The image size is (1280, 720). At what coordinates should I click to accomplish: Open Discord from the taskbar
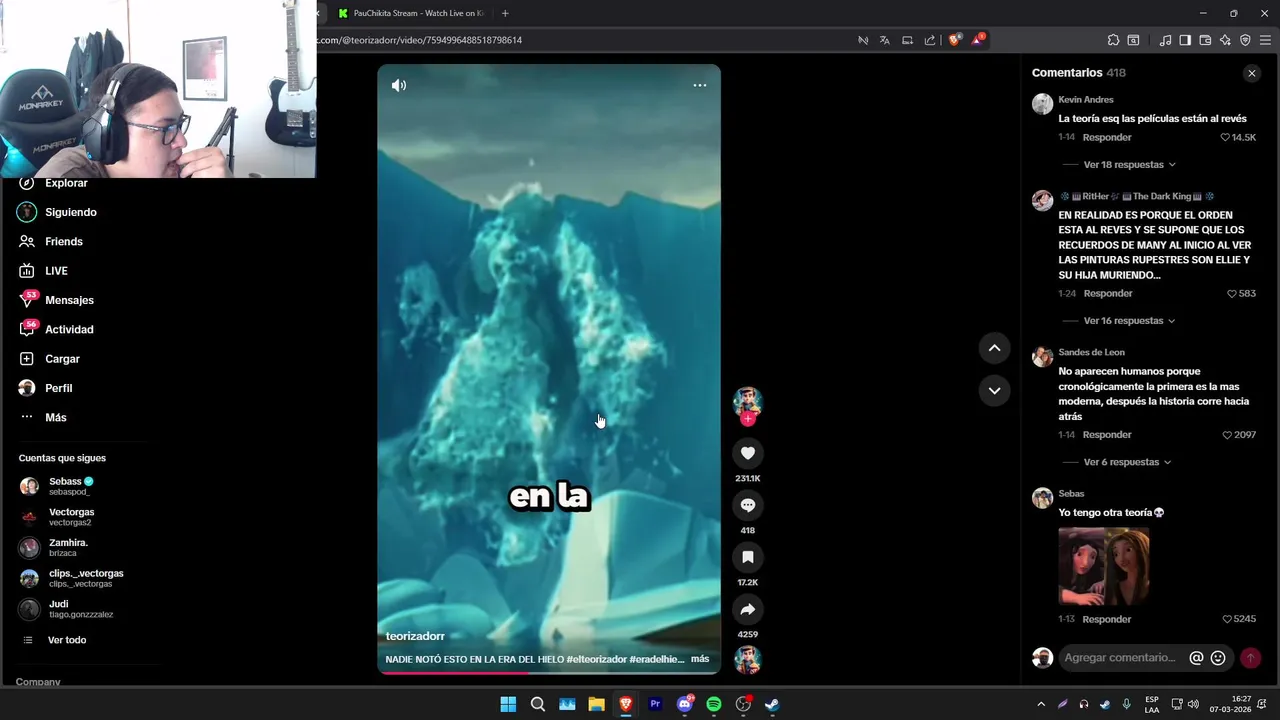[x=685, y=704]
